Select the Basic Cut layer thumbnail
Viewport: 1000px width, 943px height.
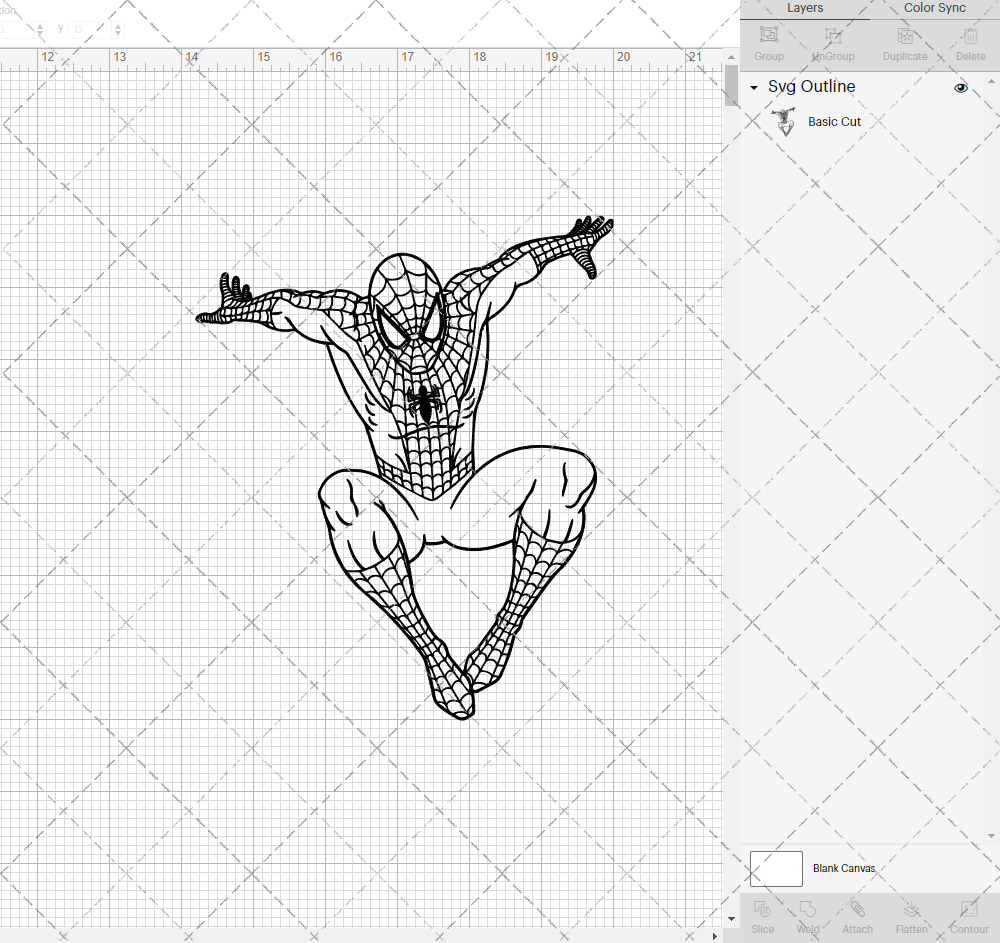click(784, 121)
